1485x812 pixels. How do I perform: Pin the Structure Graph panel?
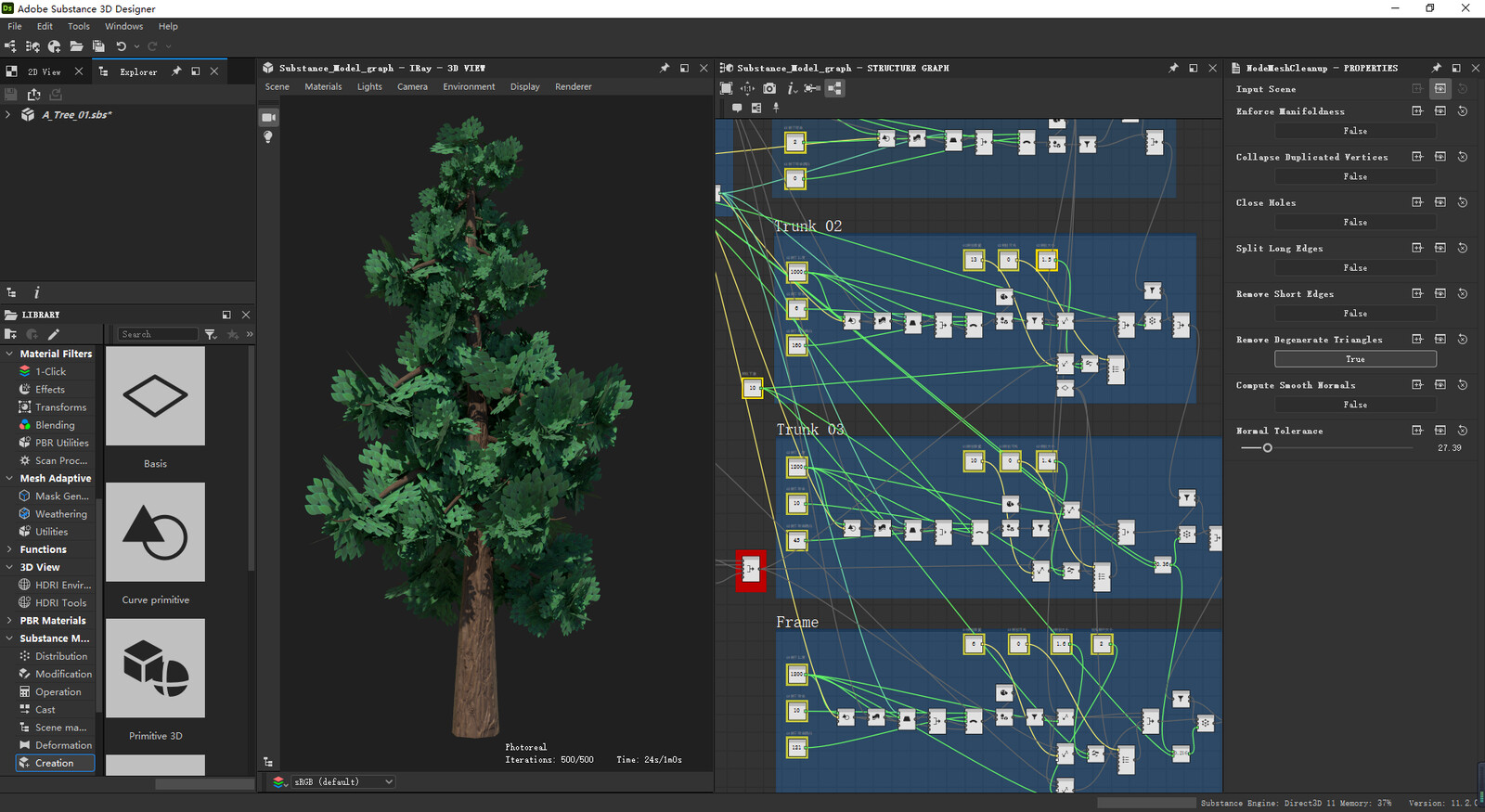(1173, 68)
